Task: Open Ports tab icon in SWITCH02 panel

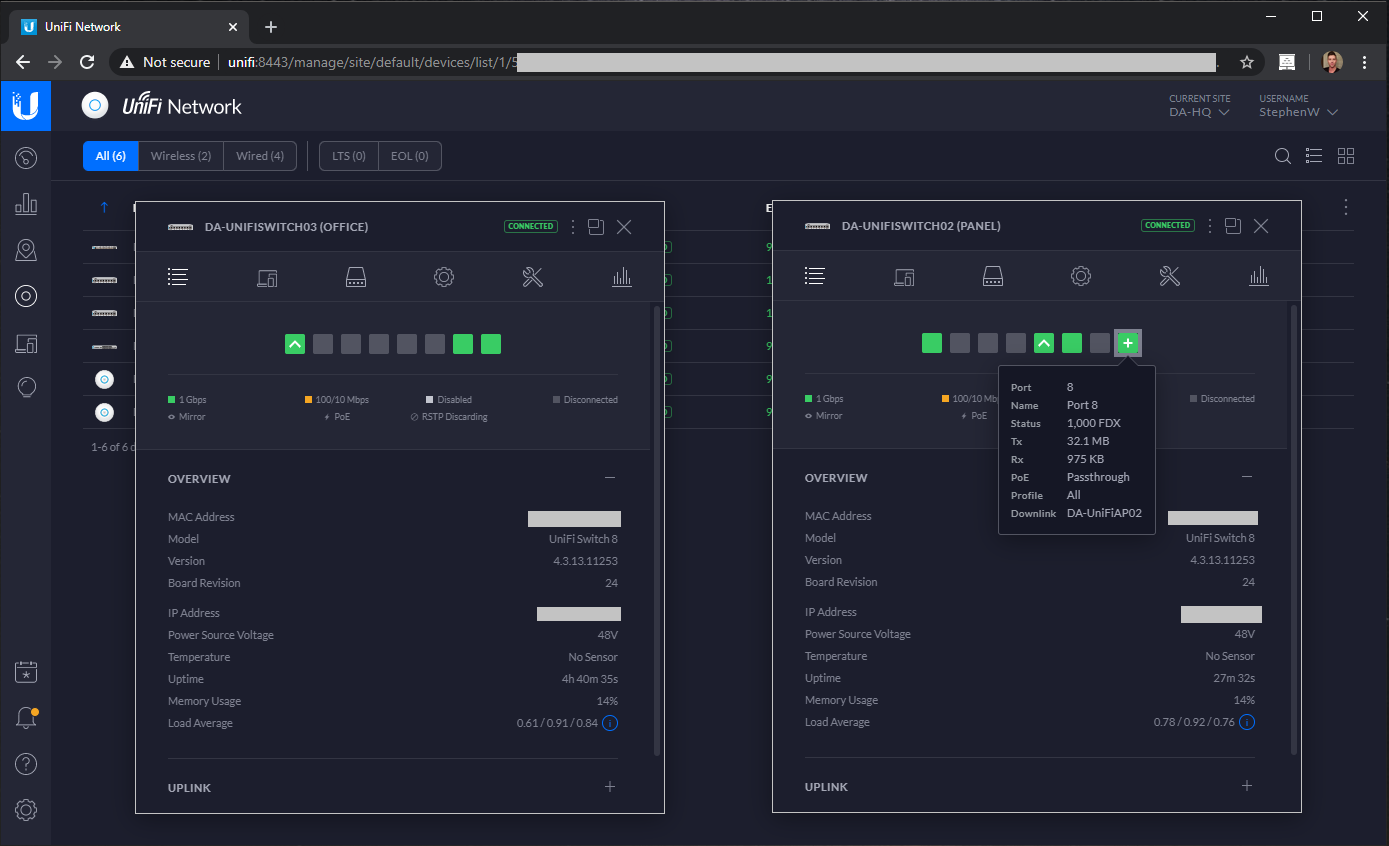Action: tap(992, 277)
